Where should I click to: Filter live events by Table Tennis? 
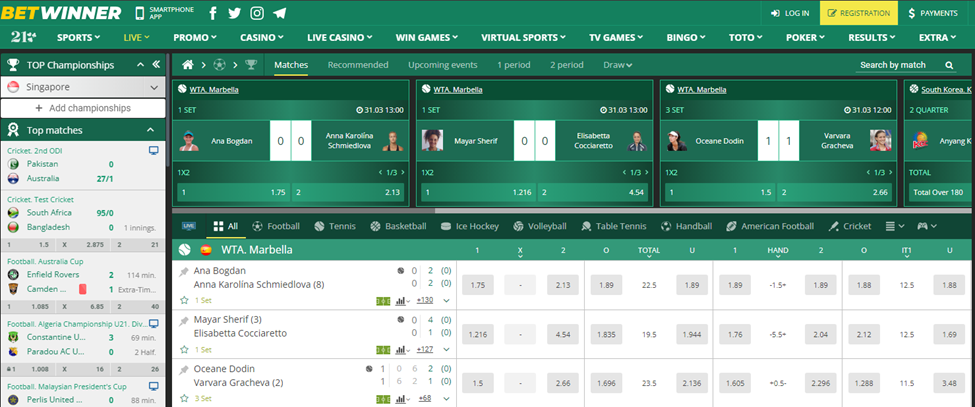point(614,226)
